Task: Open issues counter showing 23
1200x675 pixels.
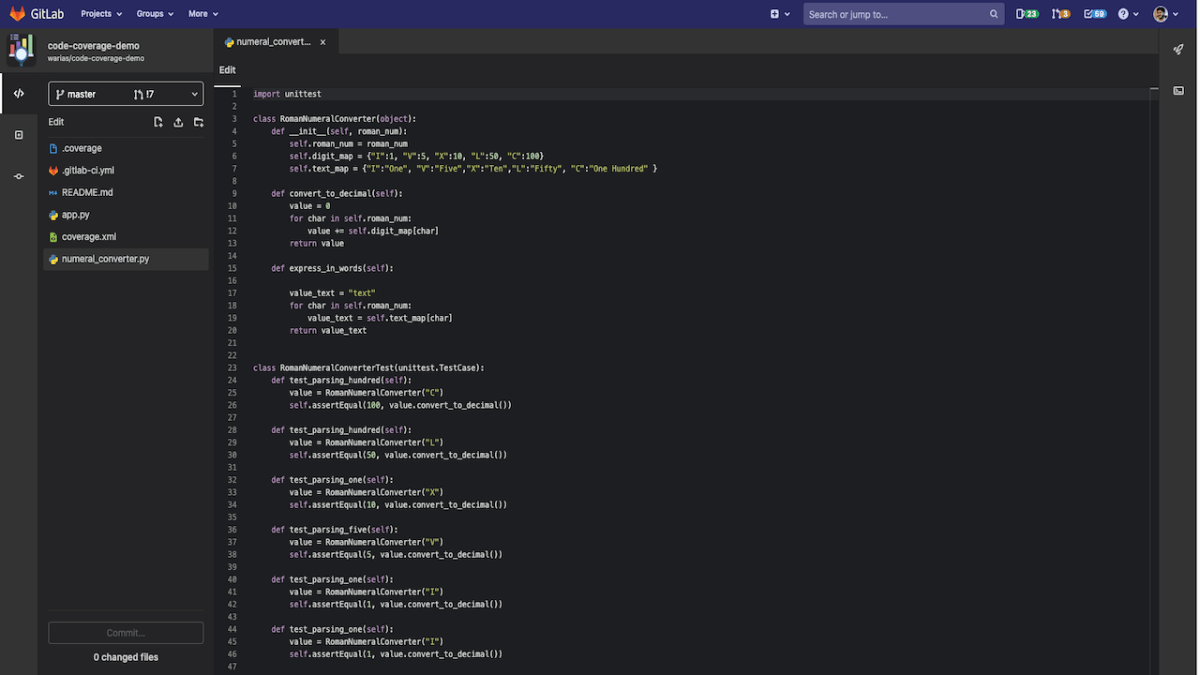Action: [x=1027, y=14]
